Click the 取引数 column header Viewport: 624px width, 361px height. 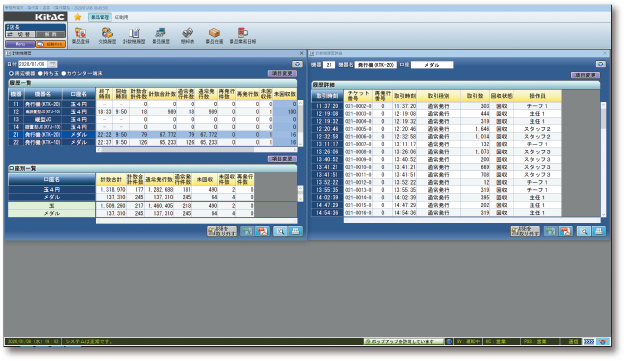[475, 96]
